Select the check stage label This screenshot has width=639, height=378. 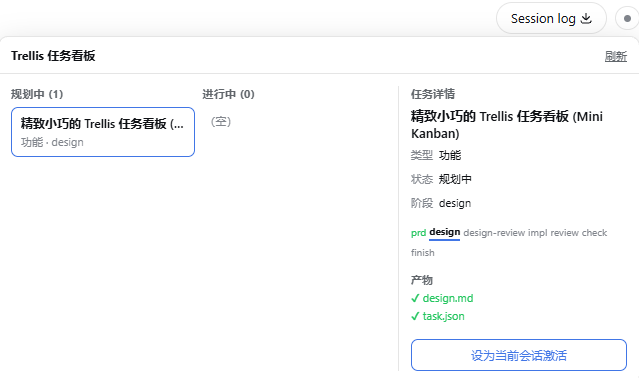pyautogui.click(x=594, y=233)
